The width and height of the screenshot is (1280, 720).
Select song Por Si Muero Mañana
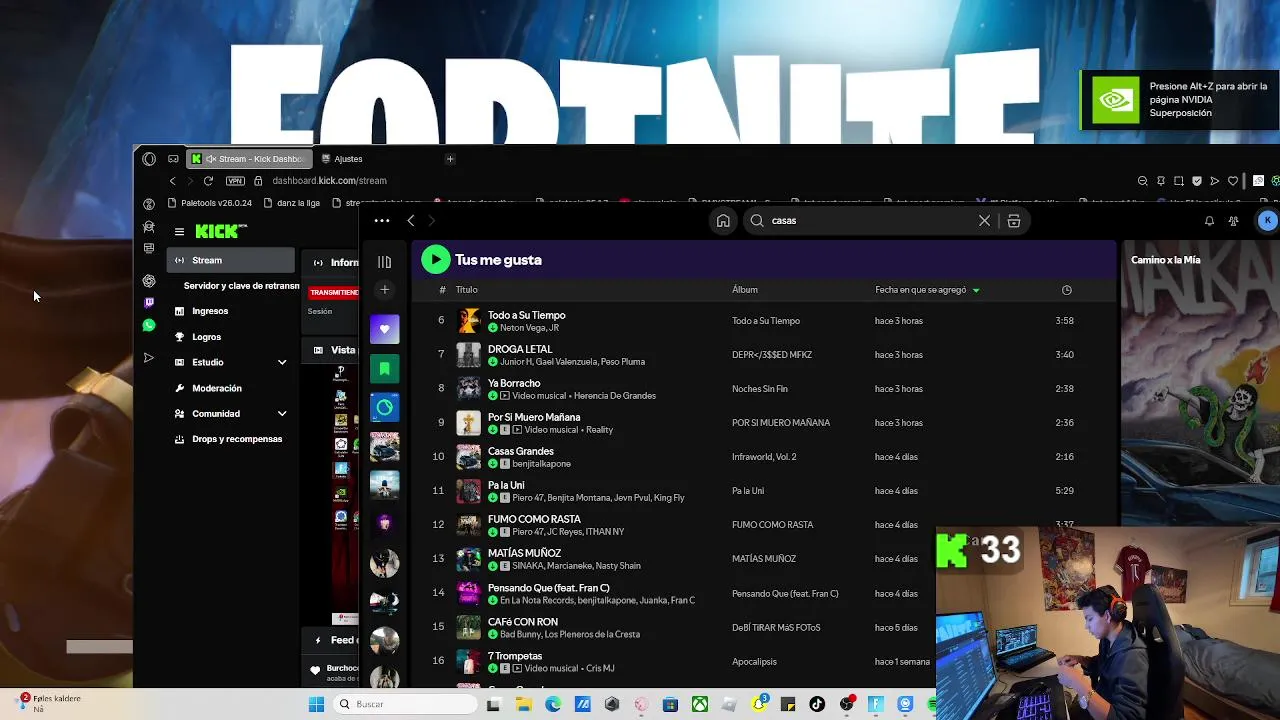point(534,417)
